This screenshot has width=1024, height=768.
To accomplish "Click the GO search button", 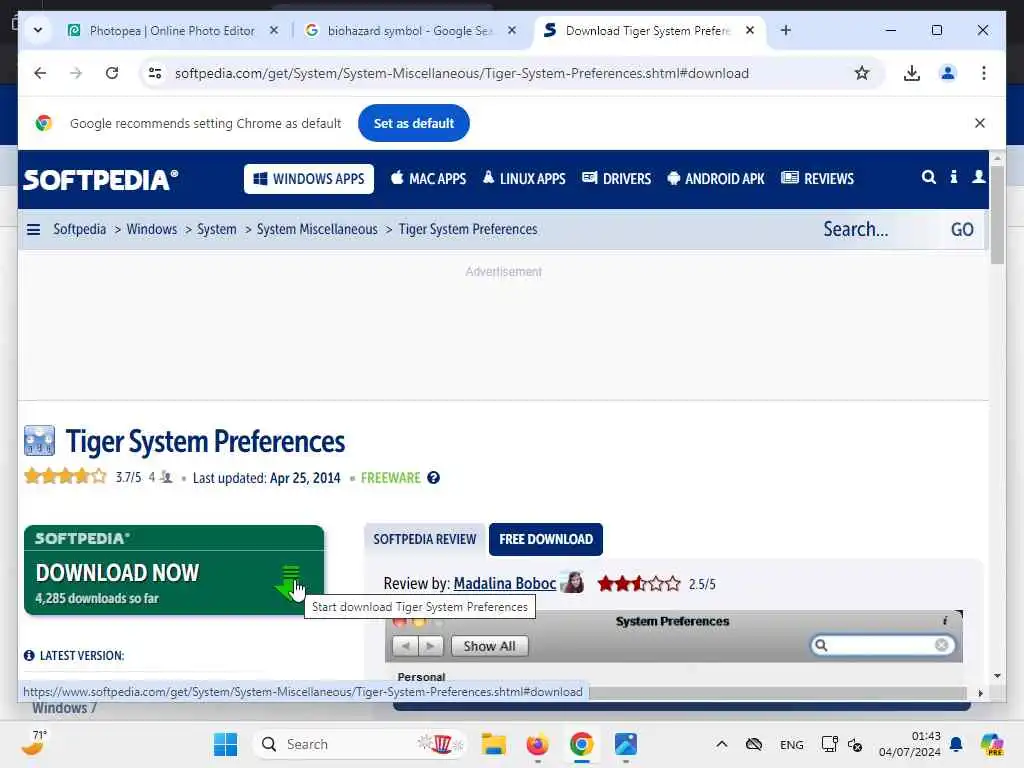I will tap(962, 229).
